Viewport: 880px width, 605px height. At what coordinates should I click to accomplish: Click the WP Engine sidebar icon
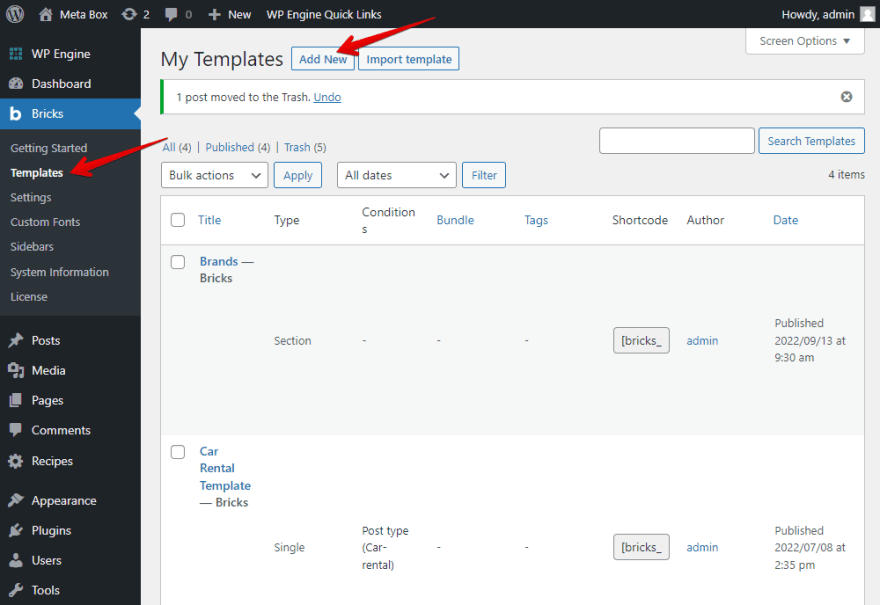16,54
